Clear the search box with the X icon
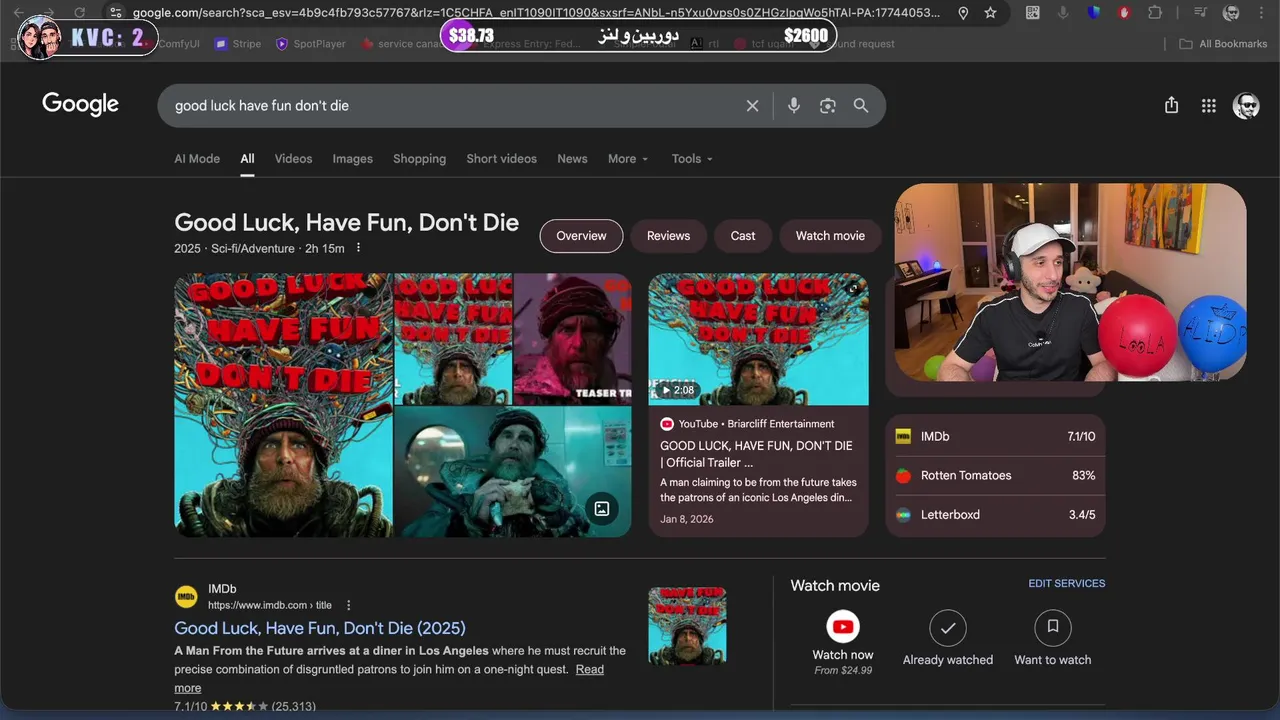This screenshot has height=720, width=1280. [752, 106]
